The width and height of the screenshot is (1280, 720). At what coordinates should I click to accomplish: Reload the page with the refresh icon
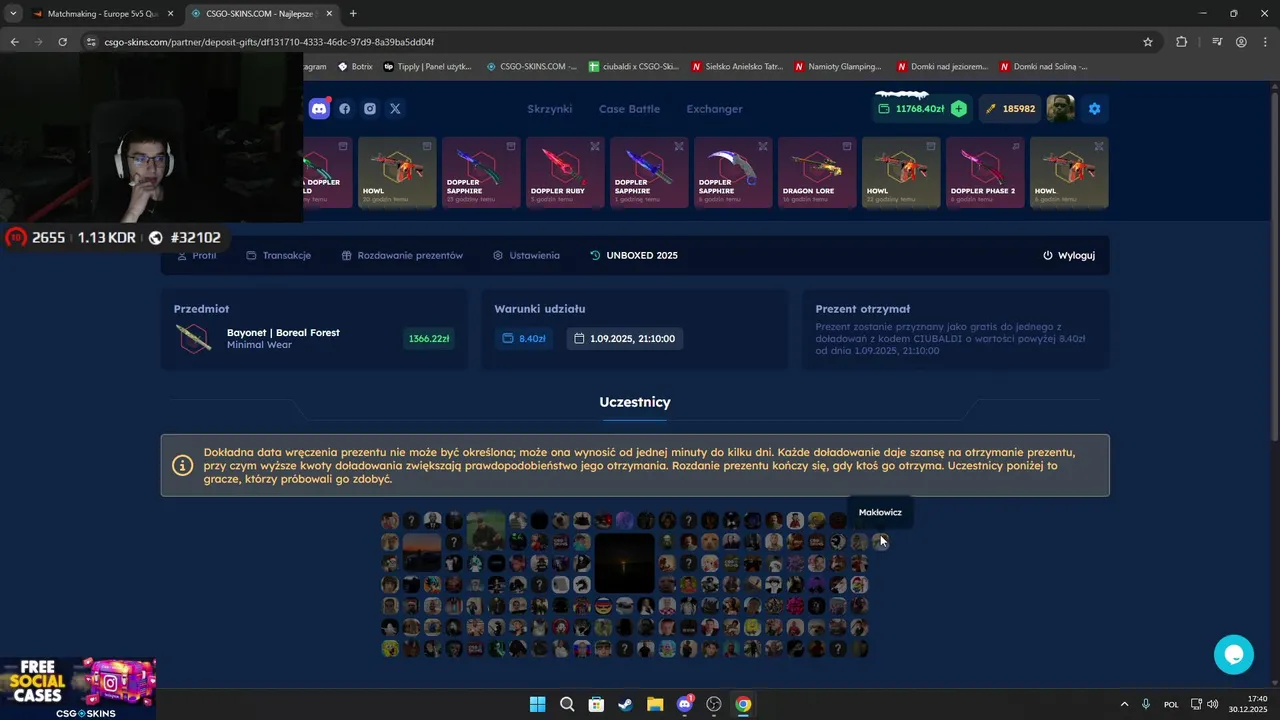click(x=62, y=42)
